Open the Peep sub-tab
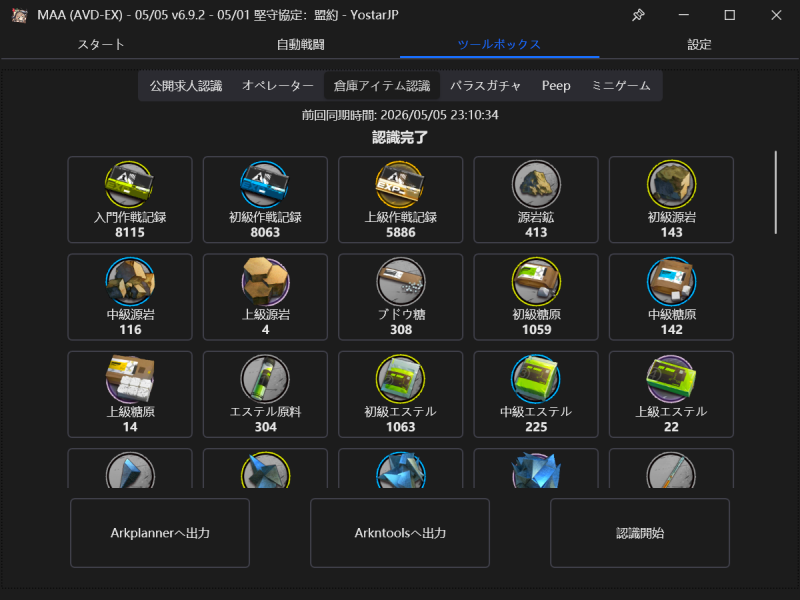The height and width of the screenshot is (600, 800). (556, 86)
